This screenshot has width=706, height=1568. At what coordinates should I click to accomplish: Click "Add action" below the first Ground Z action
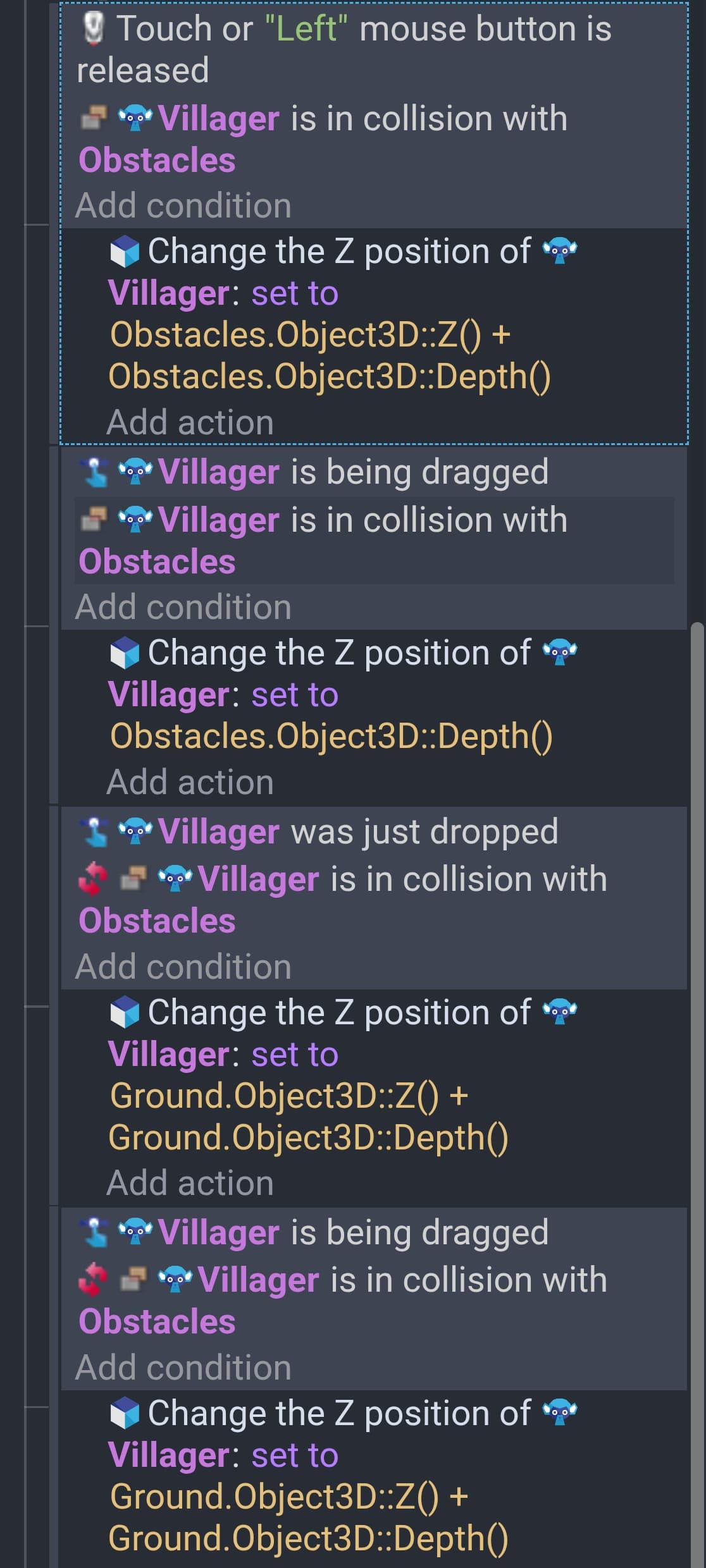190,1183
